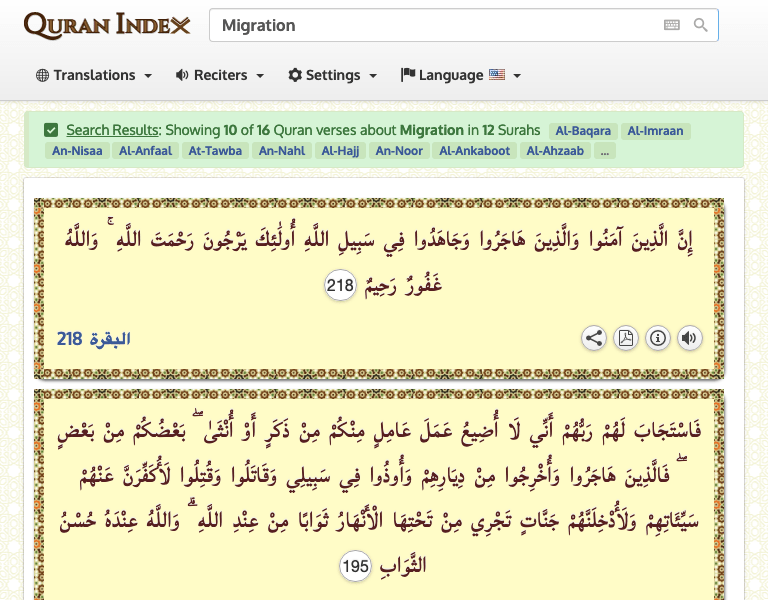Show more surahs with ellipsis tag
Image resolution: width=768 pixels, height=600 pixels.
coord(605,151)
